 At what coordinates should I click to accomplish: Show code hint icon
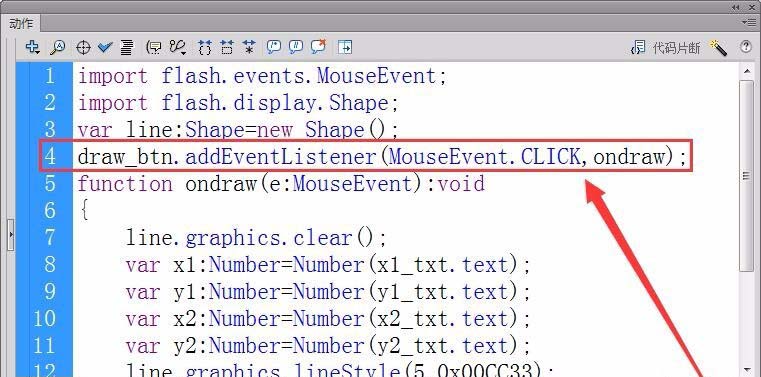154,47
